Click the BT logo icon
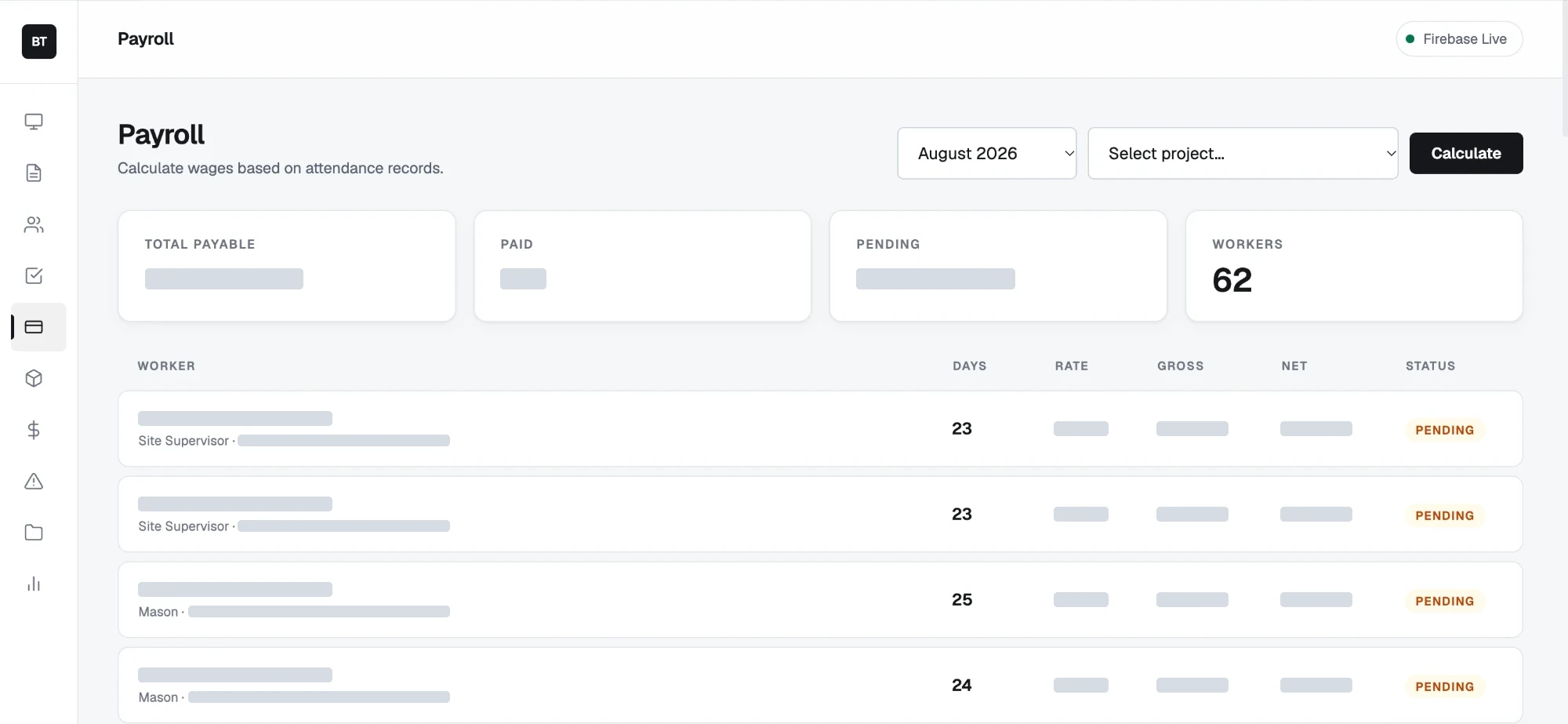The image size is (1568, 724). click(38, 42)
